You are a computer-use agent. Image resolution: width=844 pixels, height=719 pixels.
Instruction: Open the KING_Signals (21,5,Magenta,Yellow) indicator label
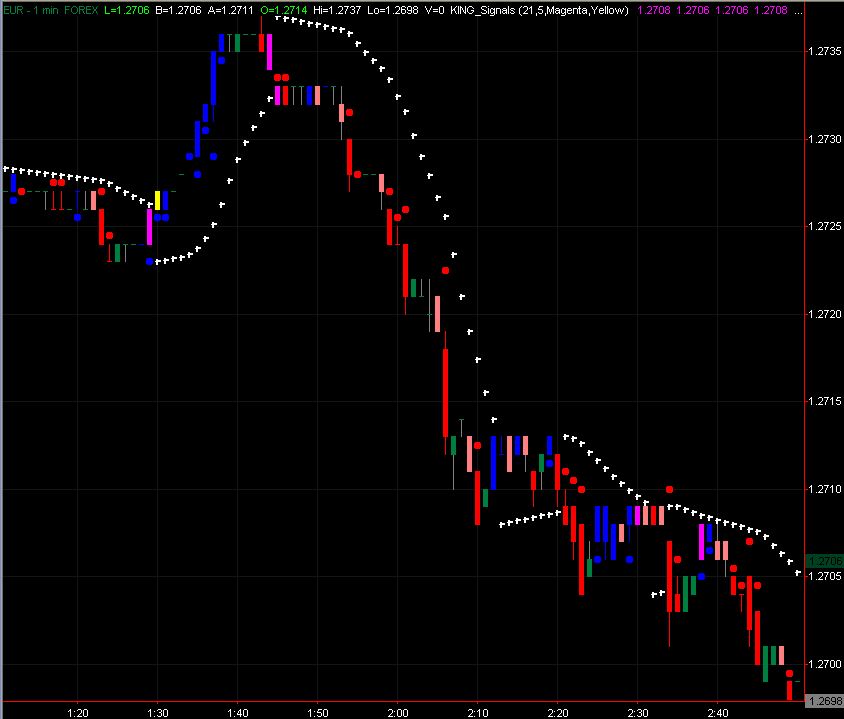(x=539, y=10)
